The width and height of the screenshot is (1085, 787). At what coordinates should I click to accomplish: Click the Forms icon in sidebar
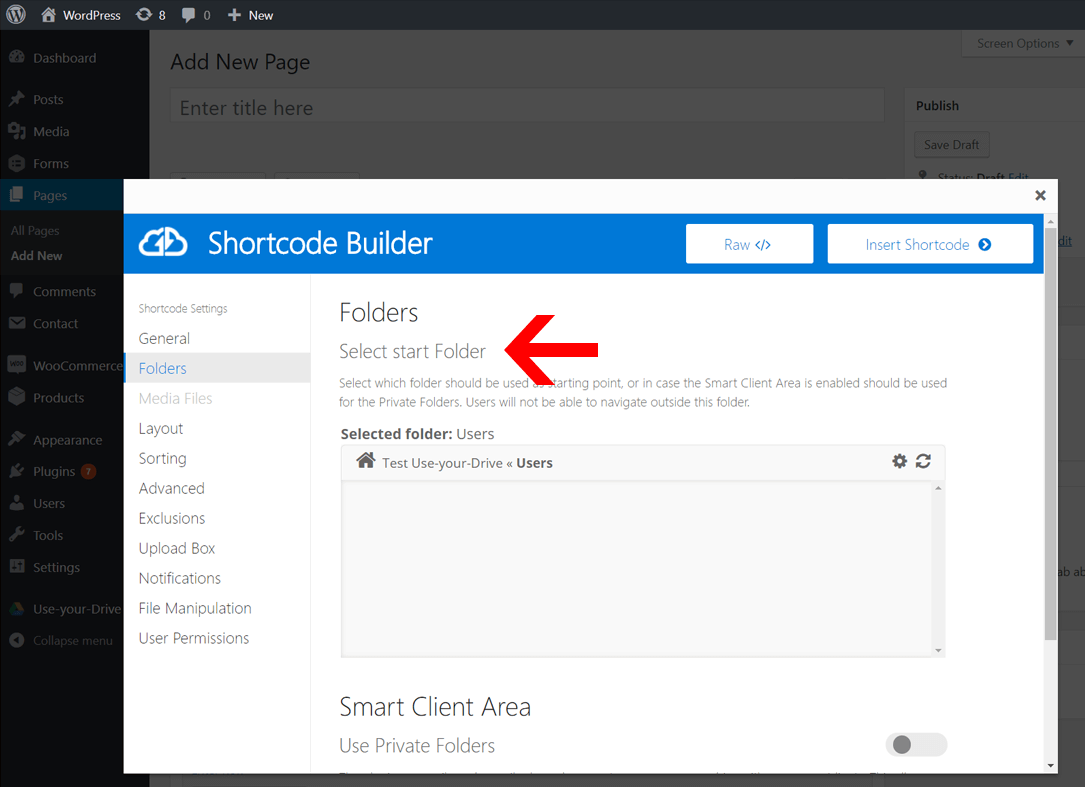click(x=17, y=163)
